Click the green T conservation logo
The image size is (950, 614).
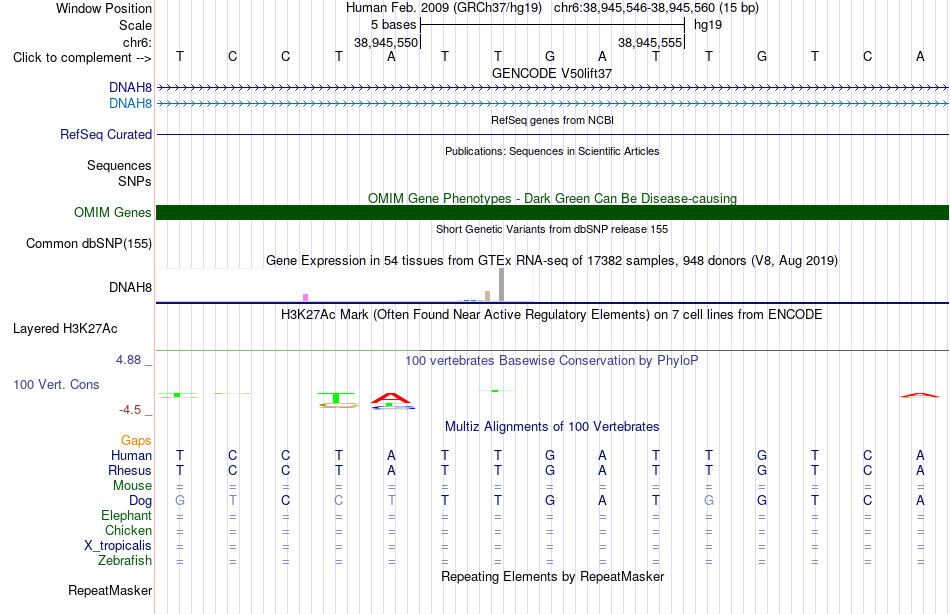(337, 398)
